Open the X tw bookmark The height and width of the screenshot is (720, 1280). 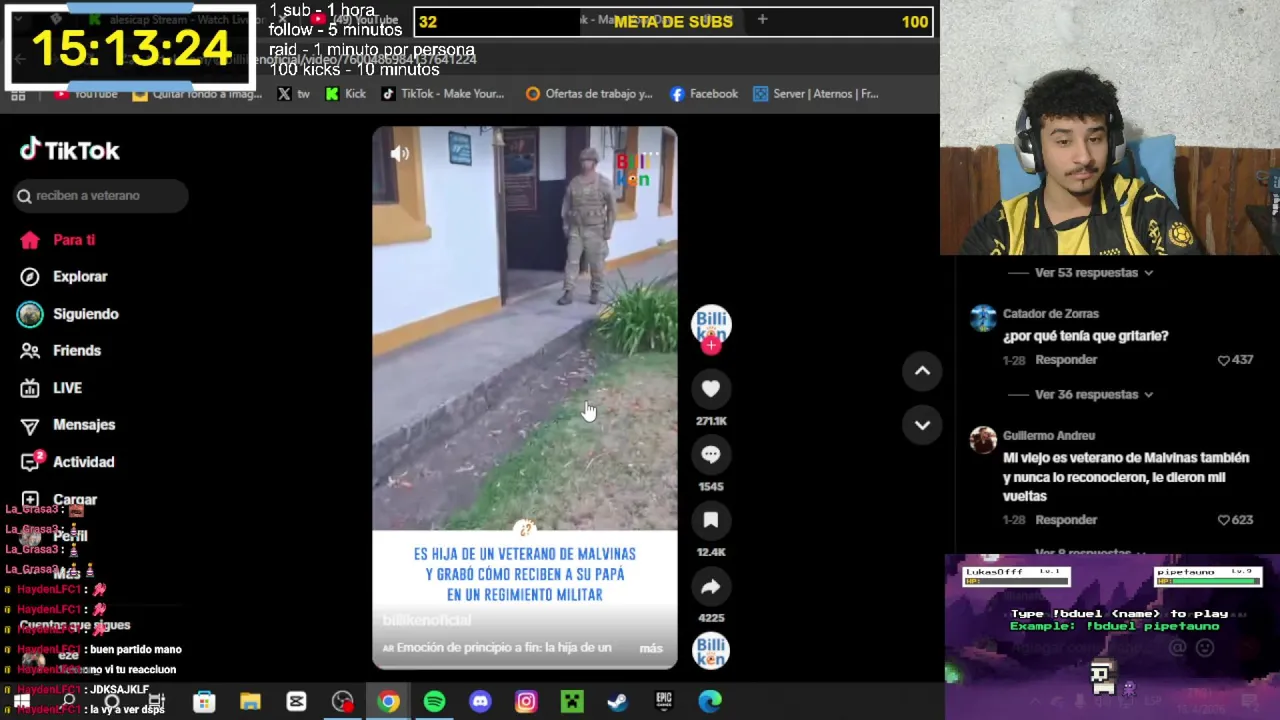(x=293, y=94)
